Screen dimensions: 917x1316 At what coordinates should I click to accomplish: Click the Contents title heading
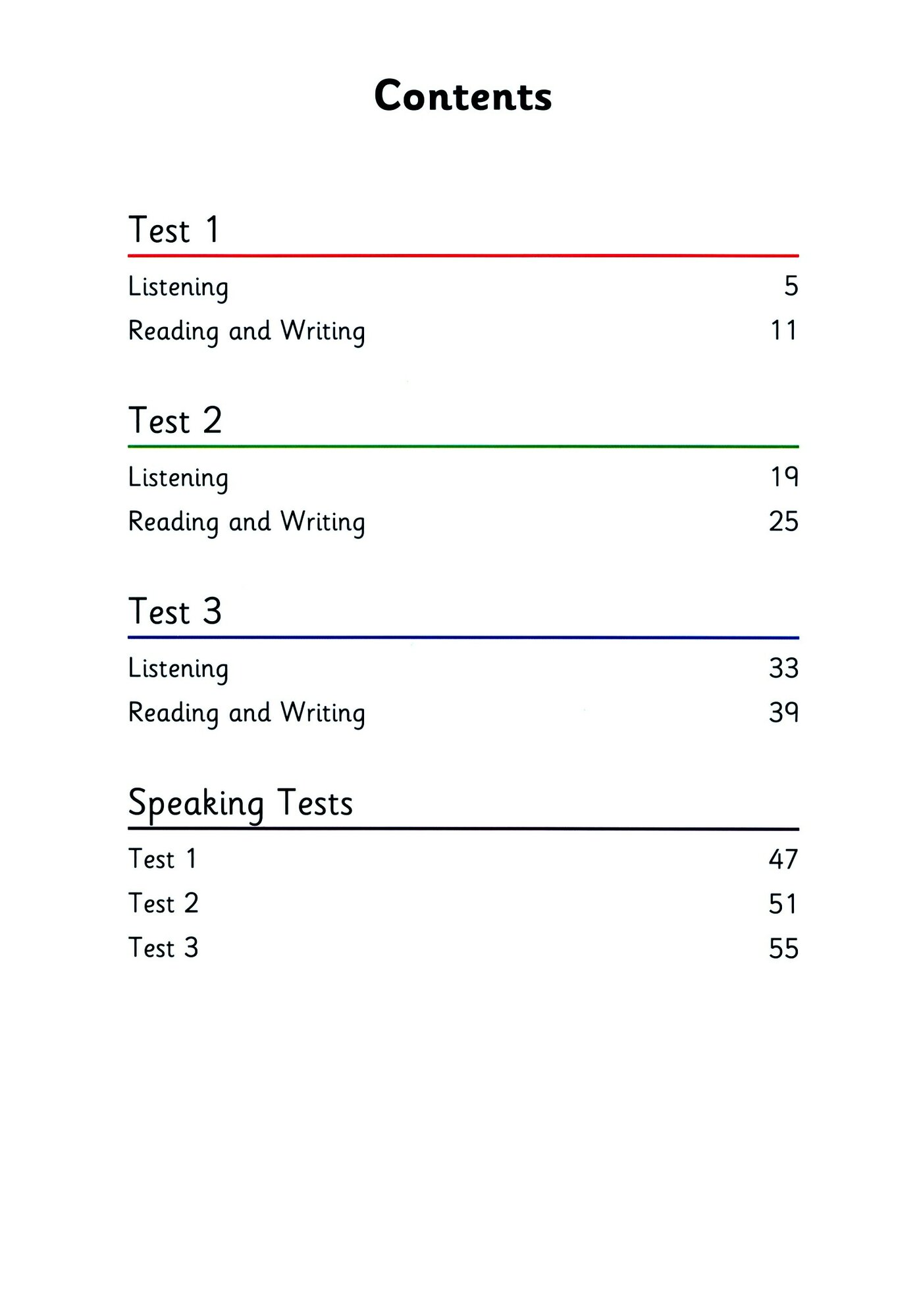[x=463, y=96]
